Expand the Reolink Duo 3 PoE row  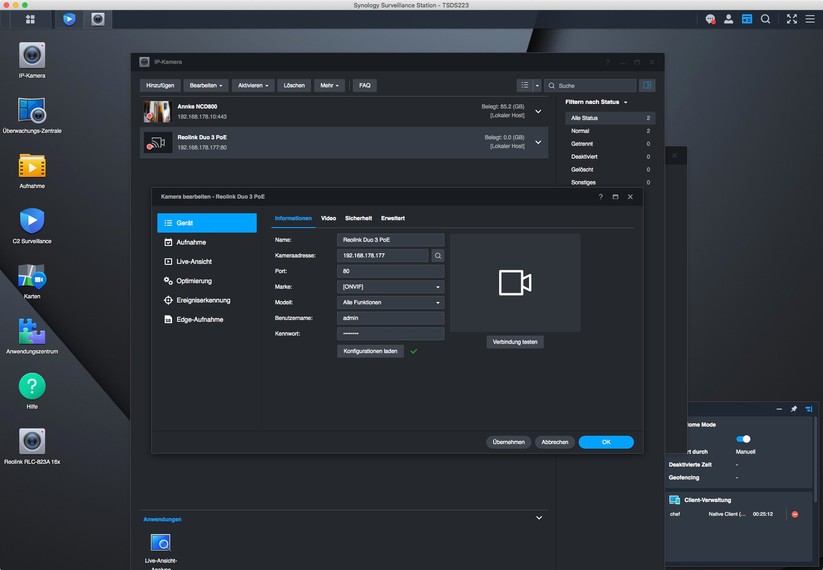click(x=538, y=142)
